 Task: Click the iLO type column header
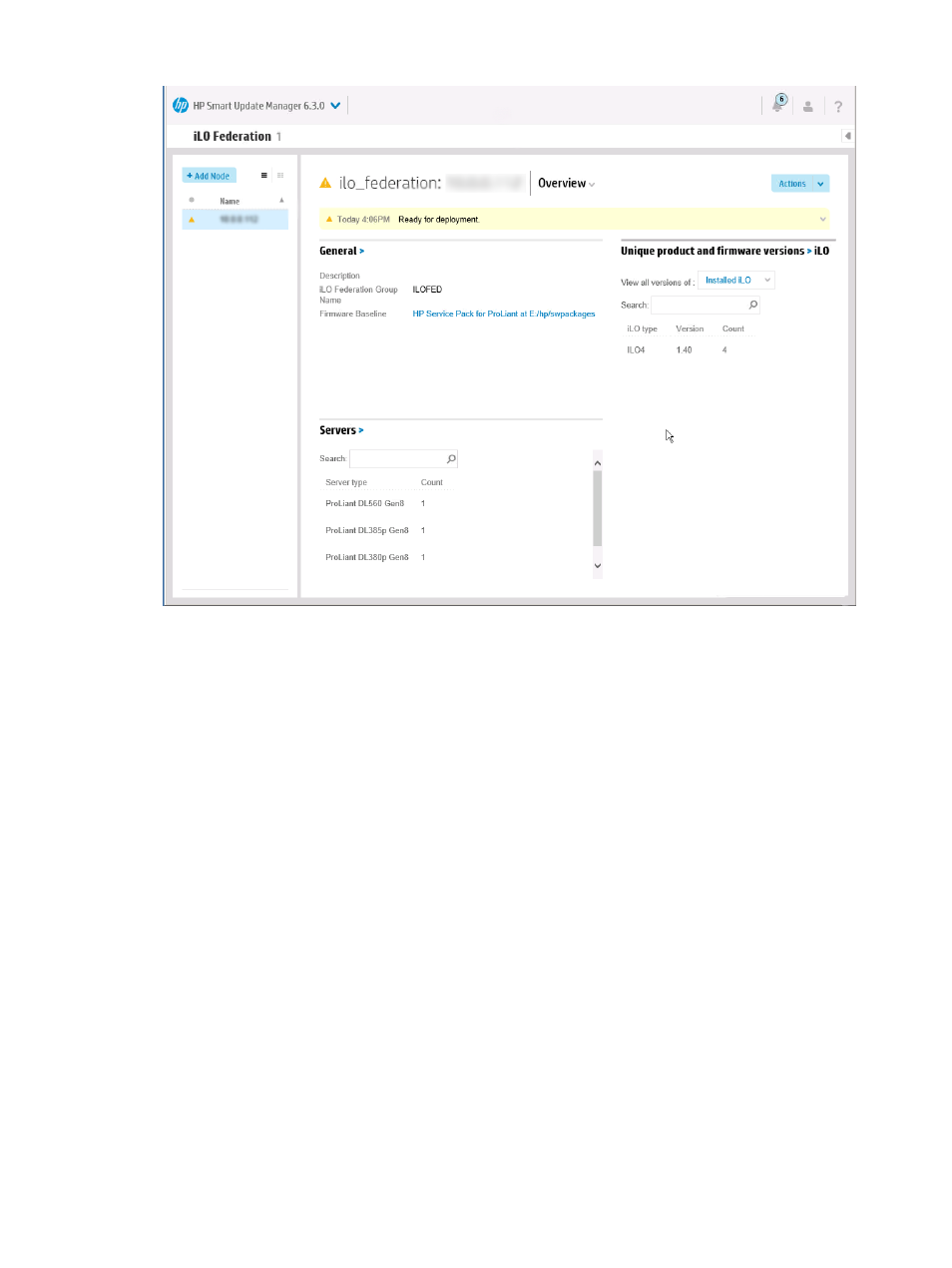click(x=642, y=328)
